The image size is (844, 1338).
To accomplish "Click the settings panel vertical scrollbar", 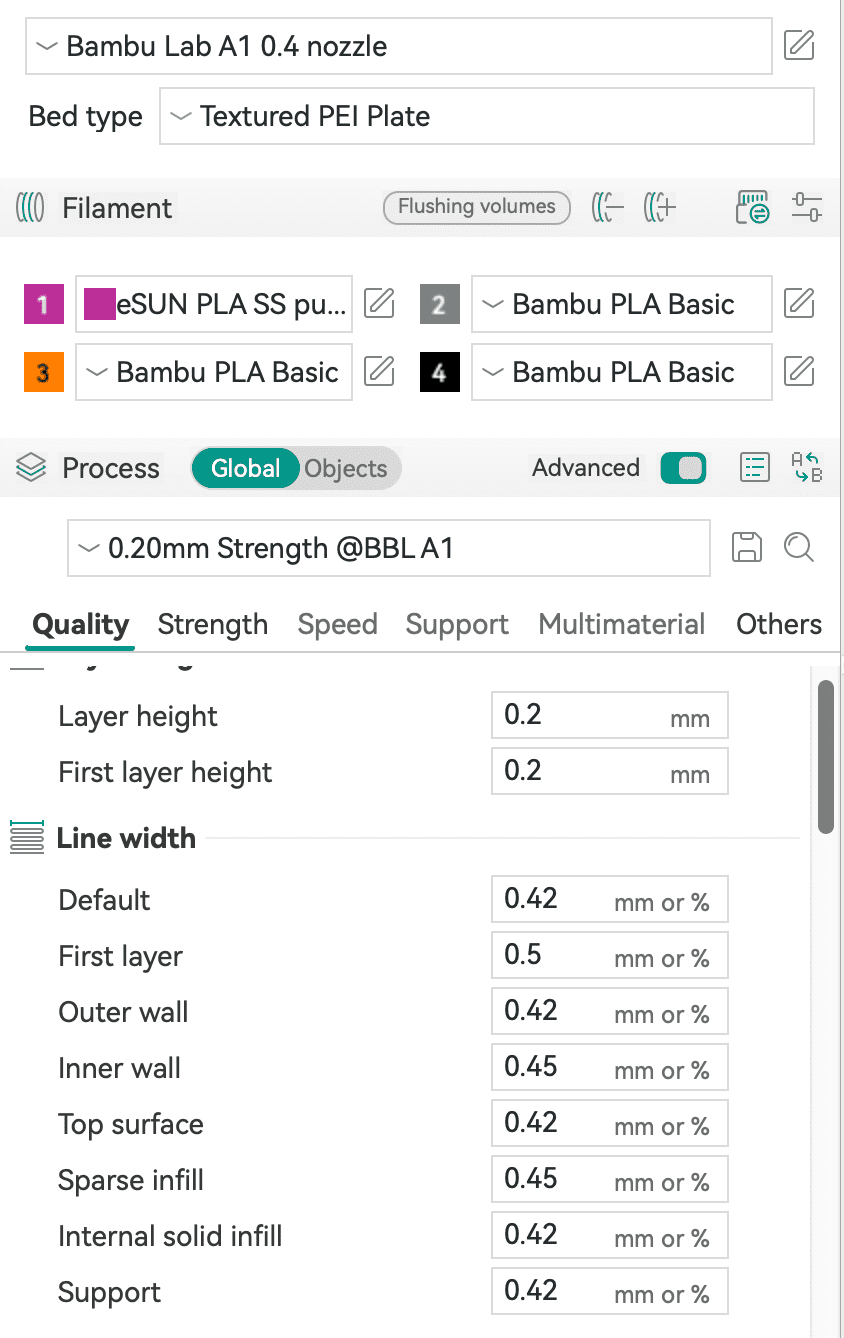I will 825,757.
